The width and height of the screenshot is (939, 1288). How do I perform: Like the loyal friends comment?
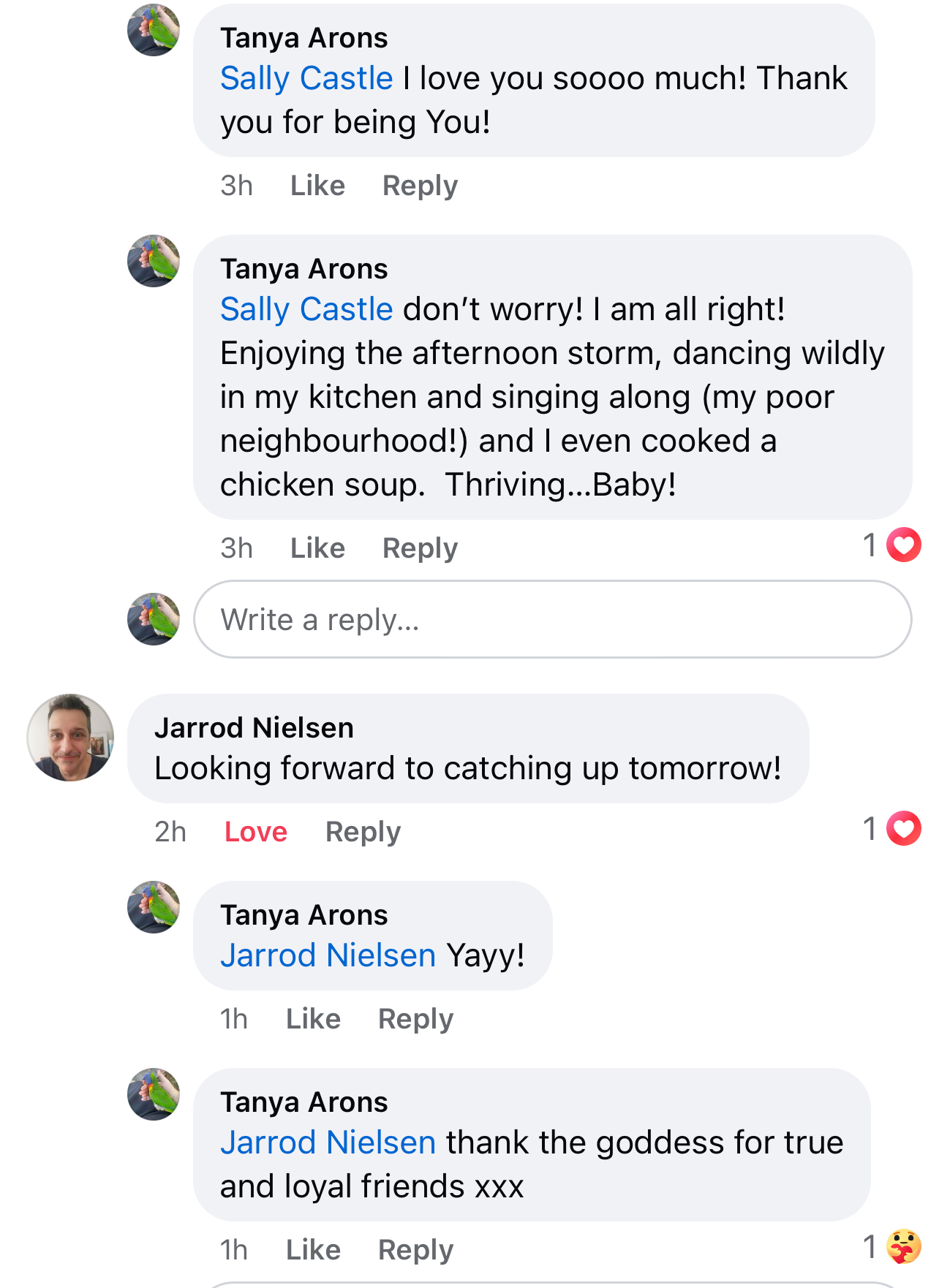click(313, 1250)
